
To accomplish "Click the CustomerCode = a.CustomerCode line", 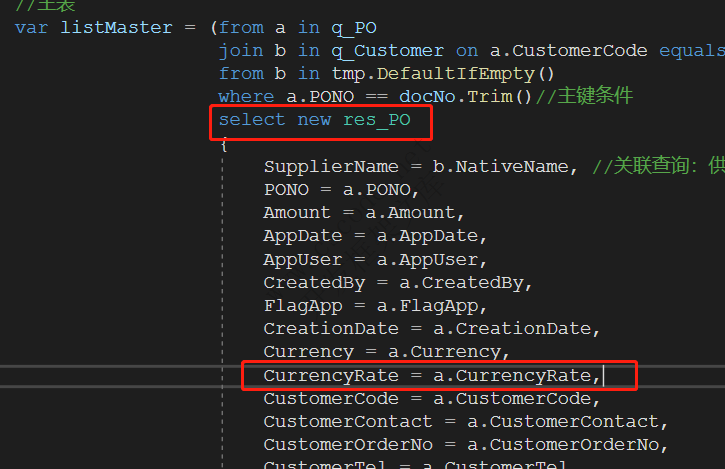I will tap(431, 399).
